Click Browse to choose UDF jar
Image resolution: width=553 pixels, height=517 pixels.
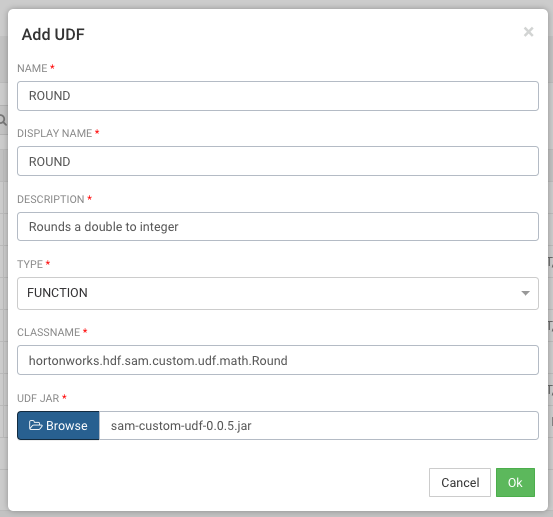tap(58, 425)
